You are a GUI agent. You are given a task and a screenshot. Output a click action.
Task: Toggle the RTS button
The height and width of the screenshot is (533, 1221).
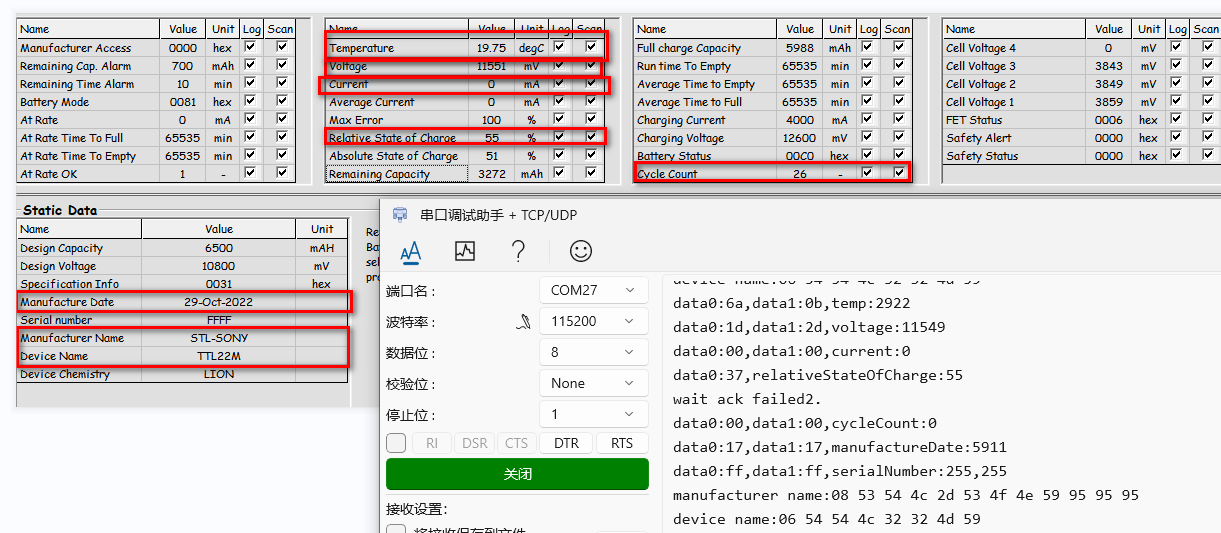click(622, 443)
